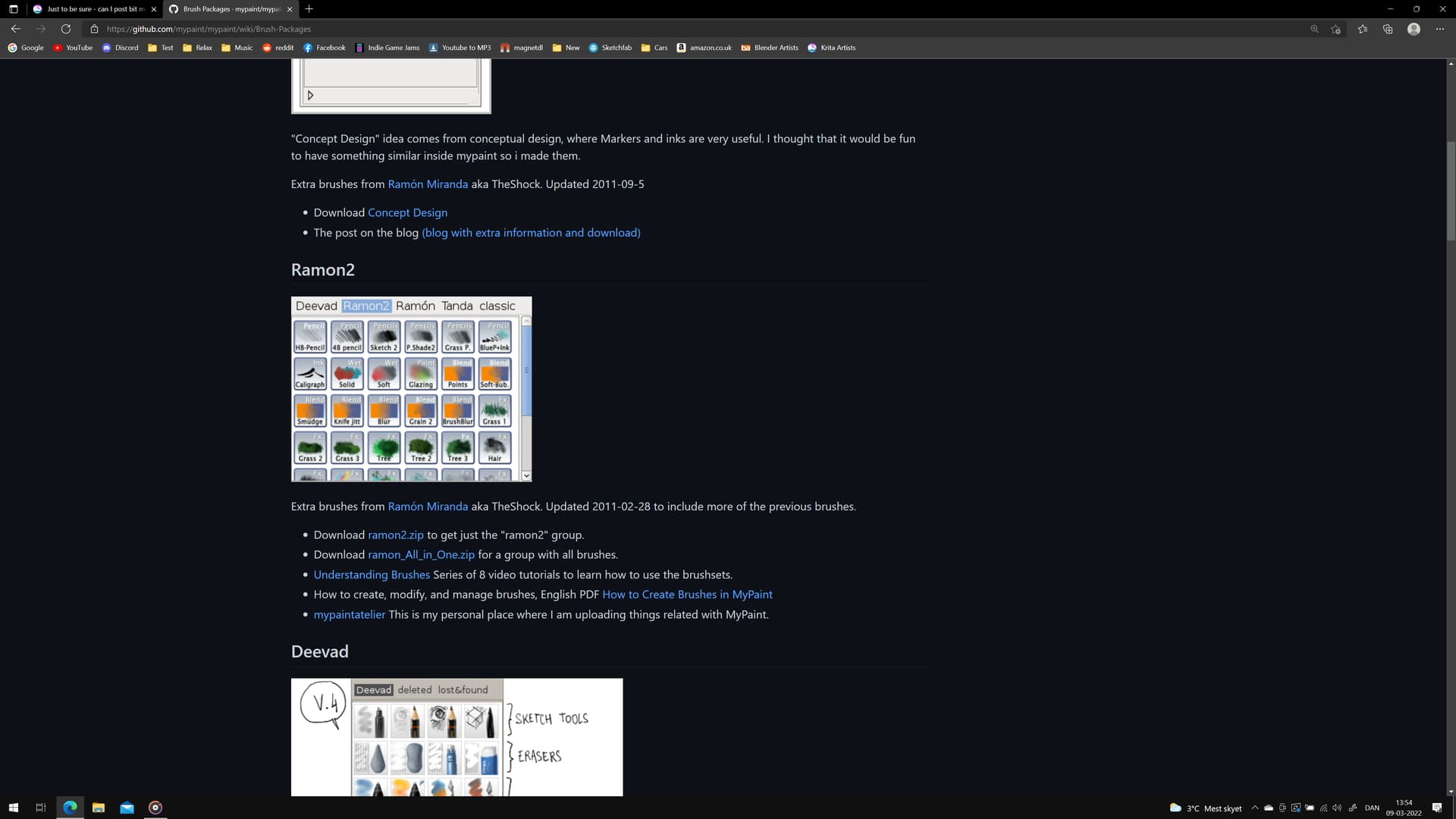Viewport: 1456px width, 819px height.
Task: Open Task View on the taskbar
Action: [41, 808]
